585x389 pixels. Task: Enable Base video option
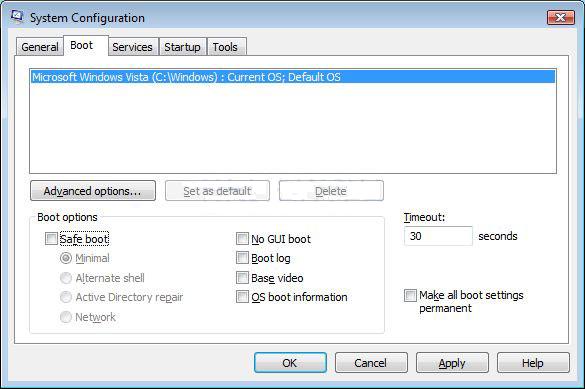point(242,277)
